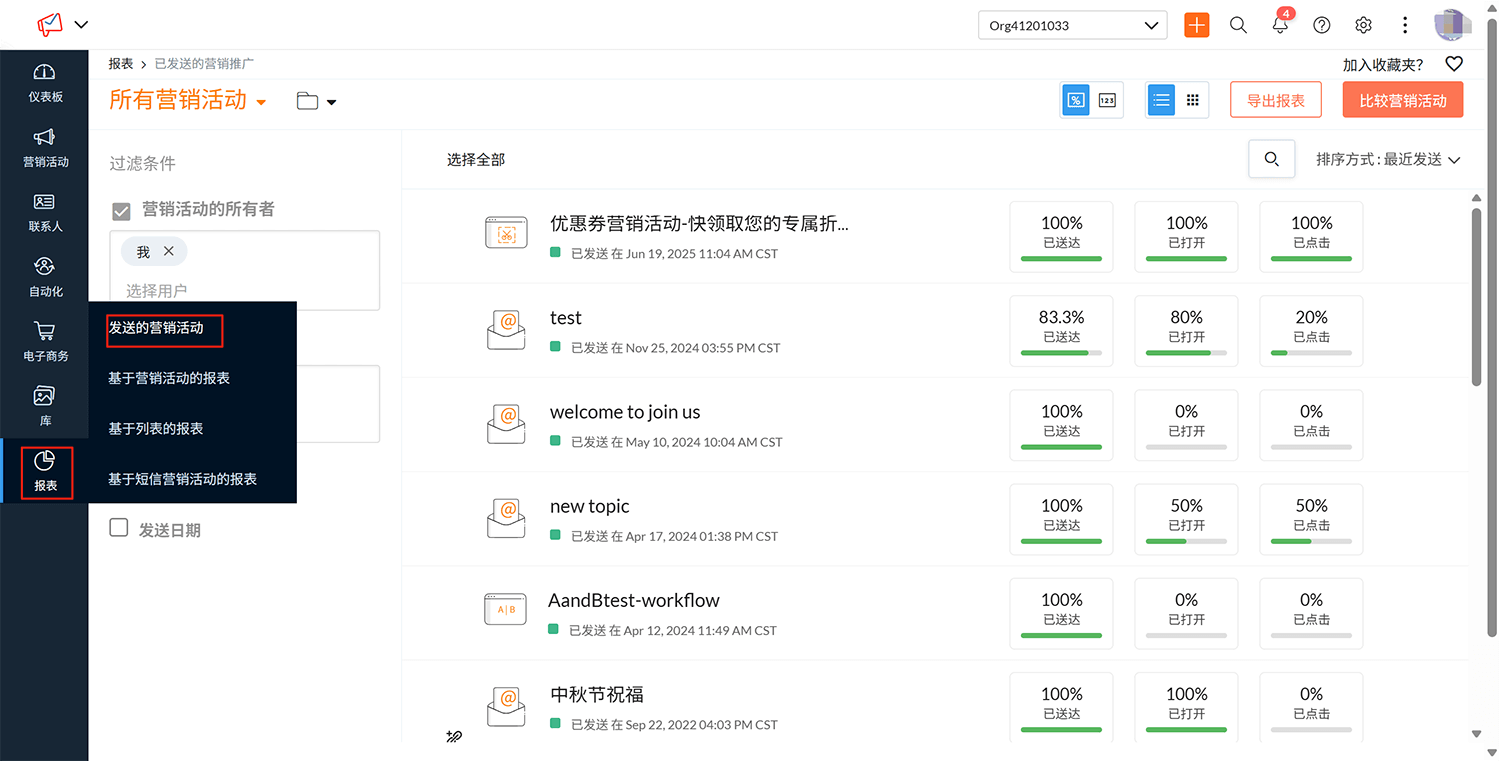Switch to number count display mode

pos(1107,100)
